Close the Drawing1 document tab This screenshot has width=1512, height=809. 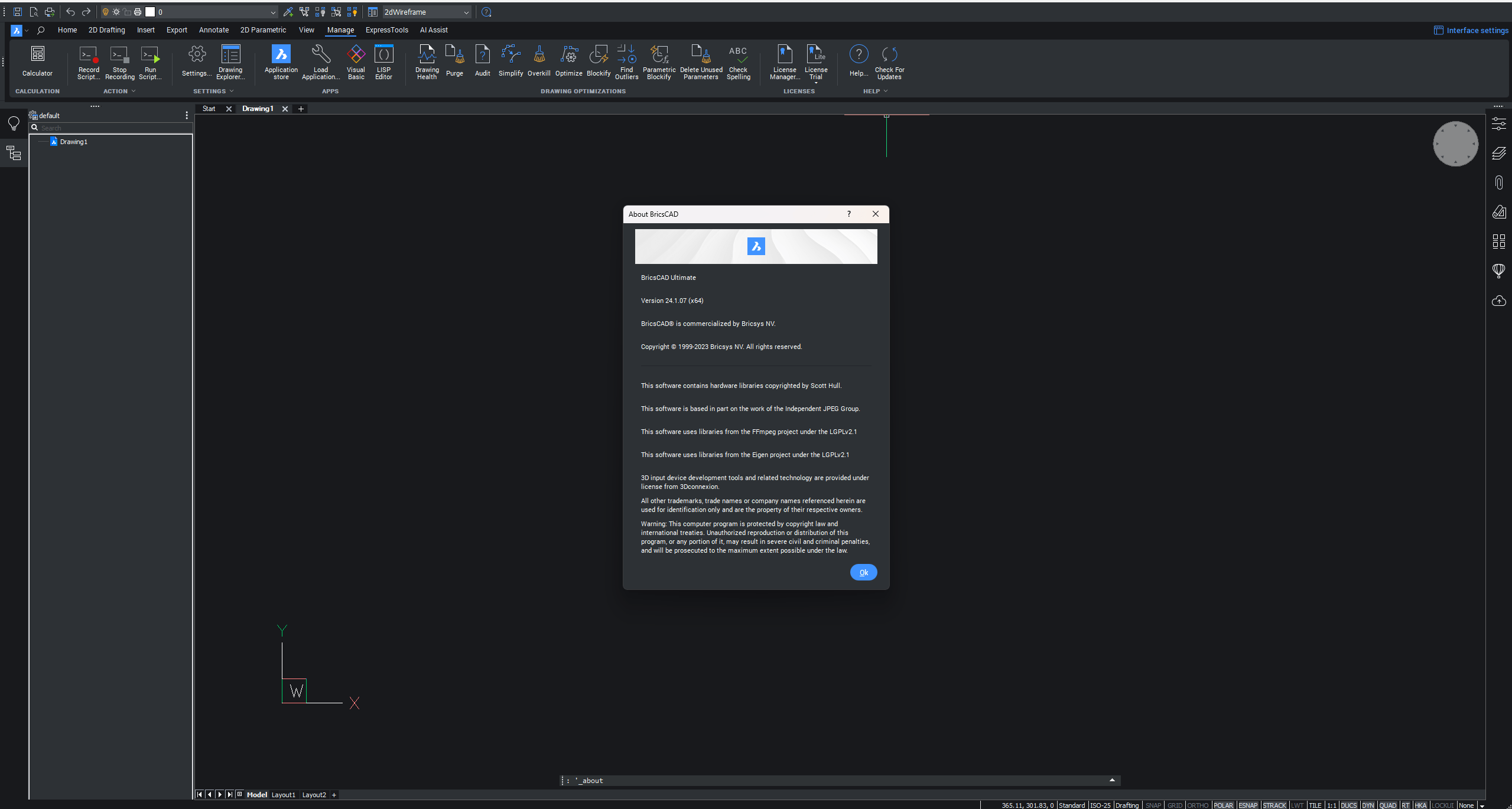285,109
